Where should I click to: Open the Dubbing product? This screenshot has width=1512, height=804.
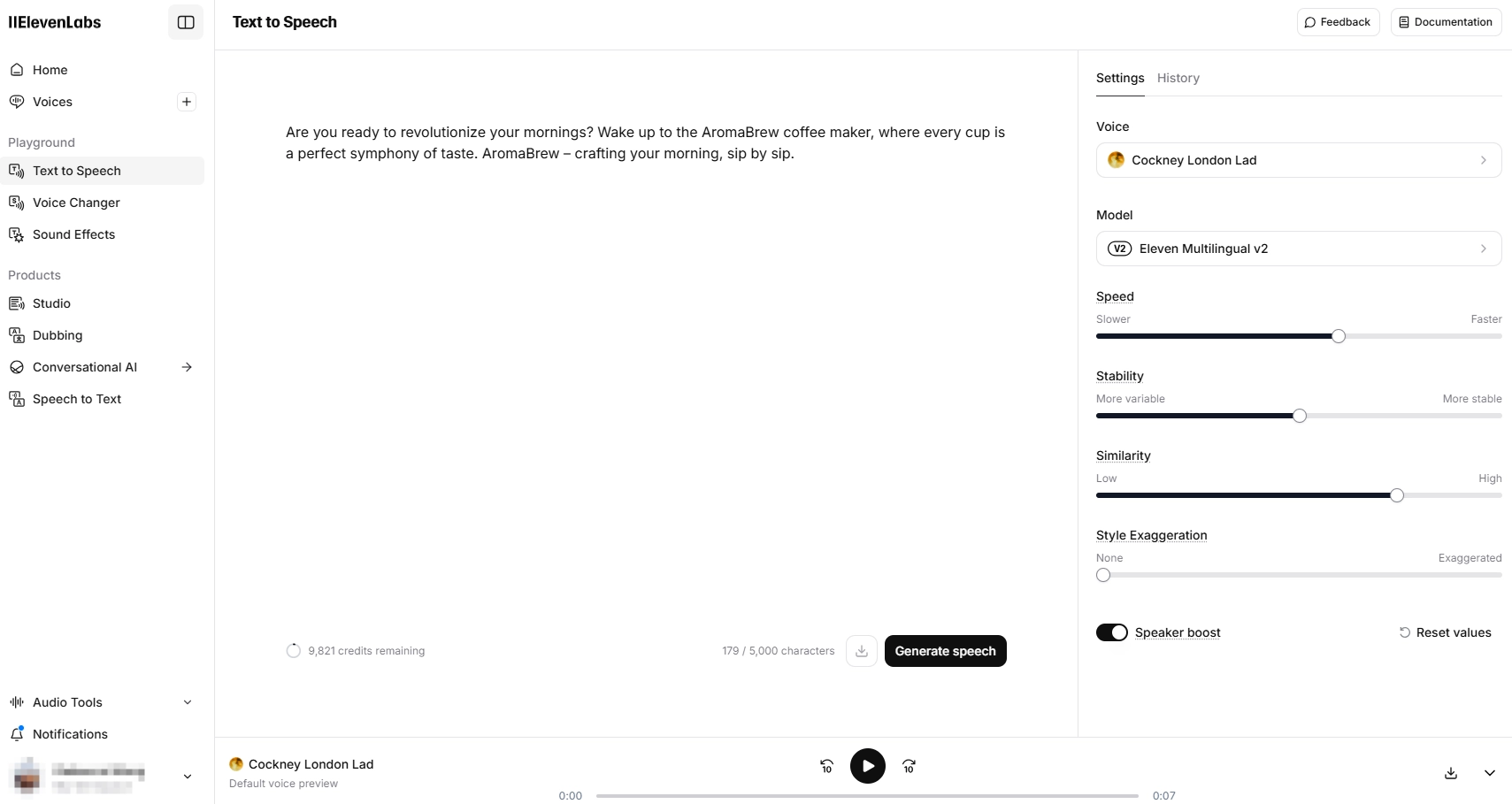coord(57,335)
